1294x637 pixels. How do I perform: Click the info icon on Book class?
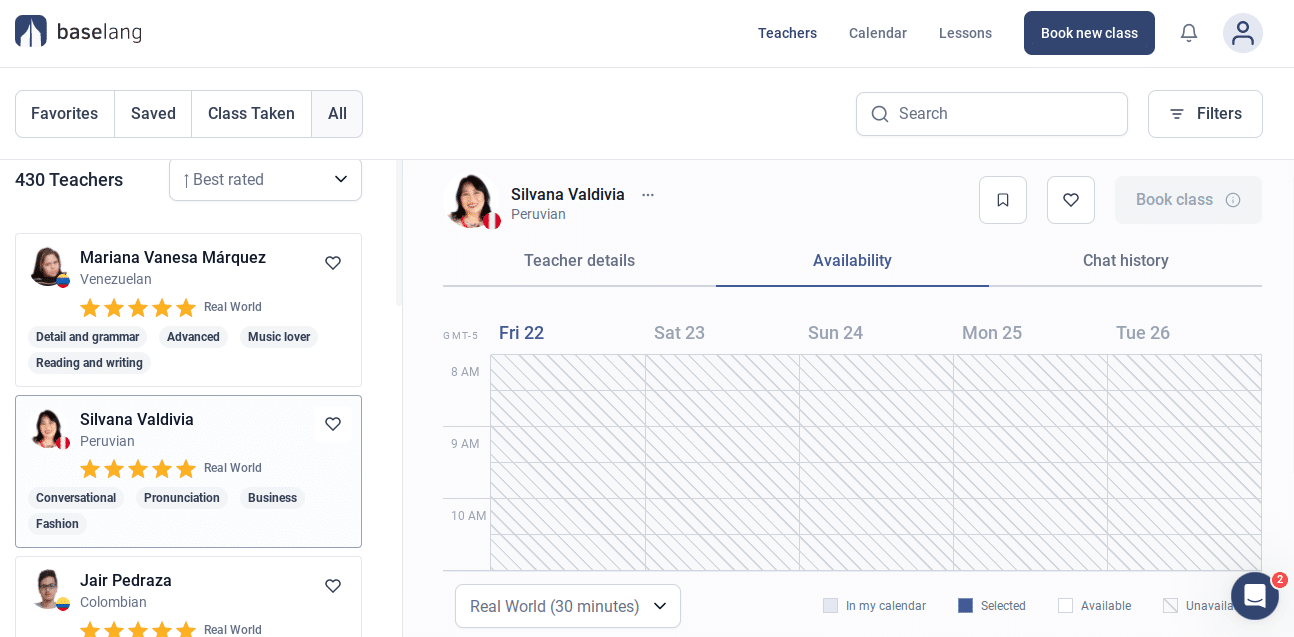[1233, 200]
